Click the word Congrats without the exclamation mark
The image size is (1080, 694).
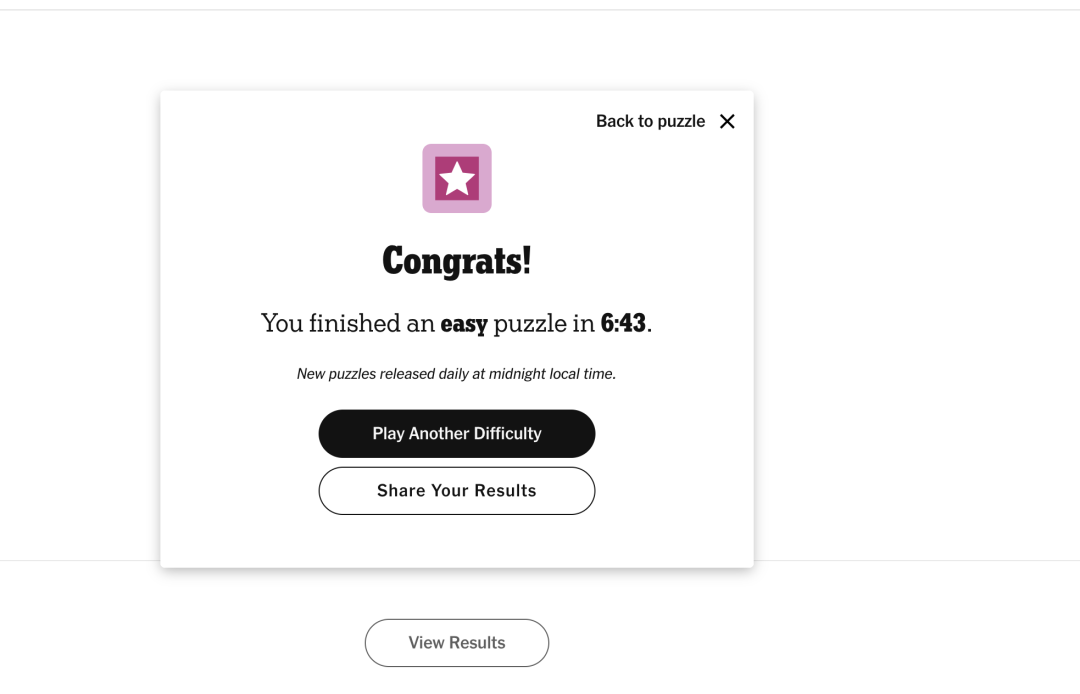click(x=450, y=261)
